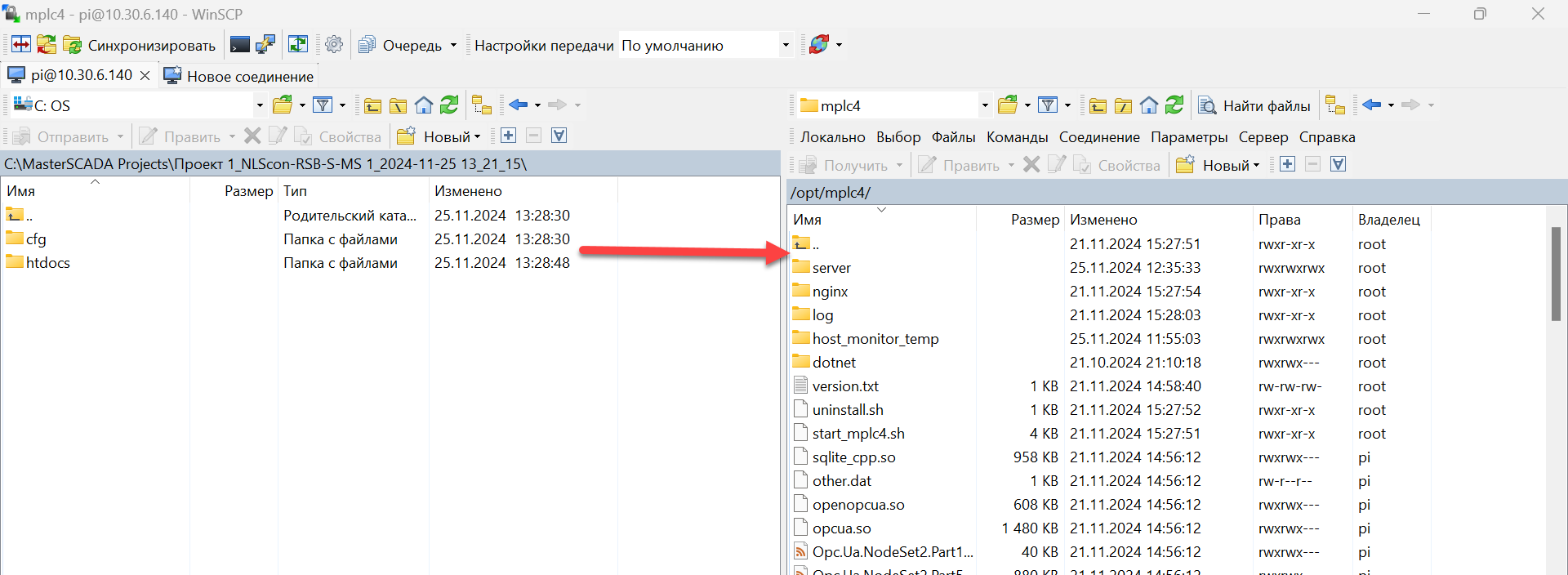Screen dimensions: 1568x575
Task: Open the Выбор menu
Action: coord(898,137)
